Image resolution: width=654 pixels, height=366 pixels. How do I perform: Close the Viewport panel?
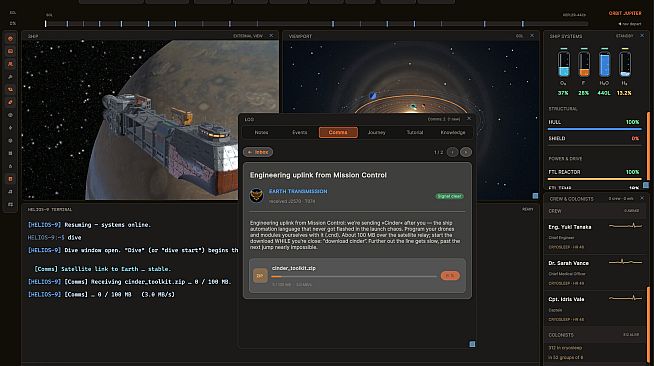(x=532, y=36)
